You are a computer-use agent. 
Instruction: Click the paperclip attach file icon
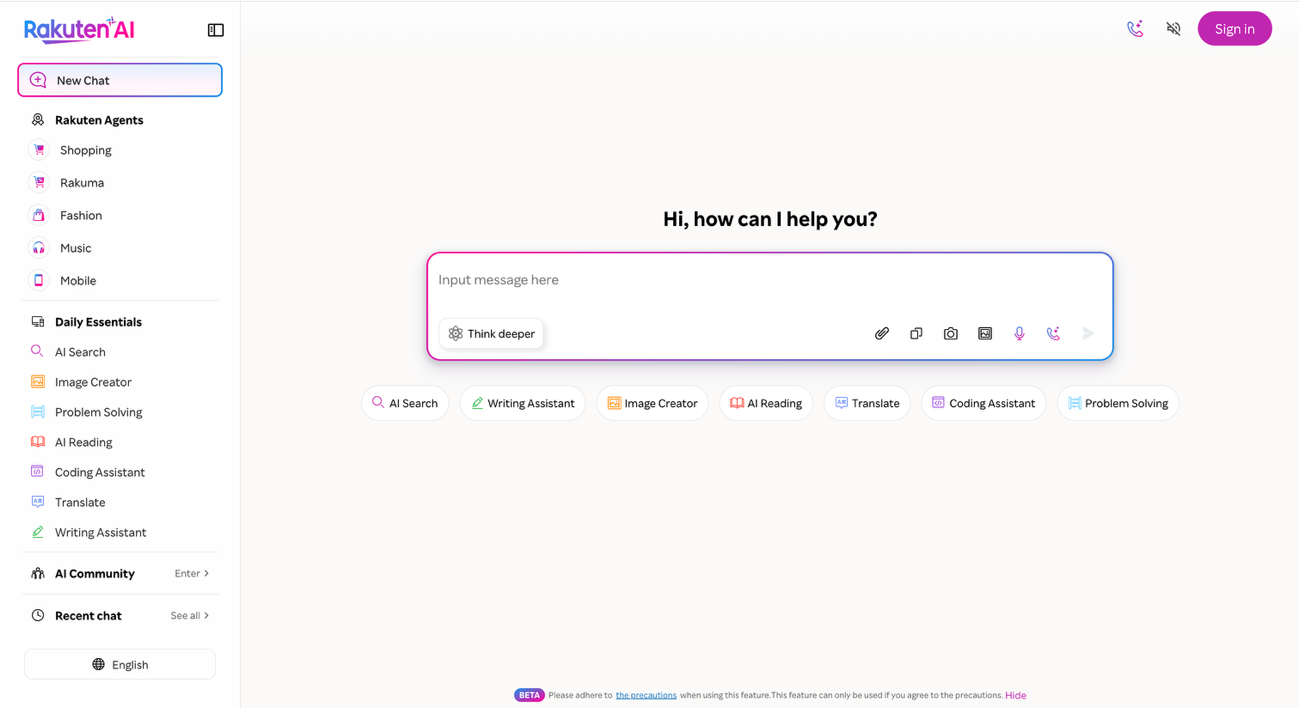[x=882, y=334]
